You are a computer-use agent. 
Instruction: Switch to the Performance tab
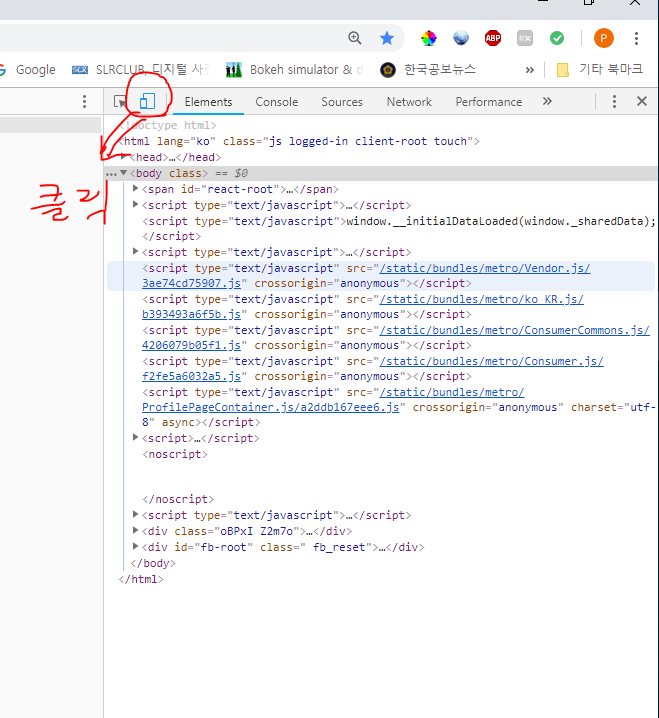489,102
